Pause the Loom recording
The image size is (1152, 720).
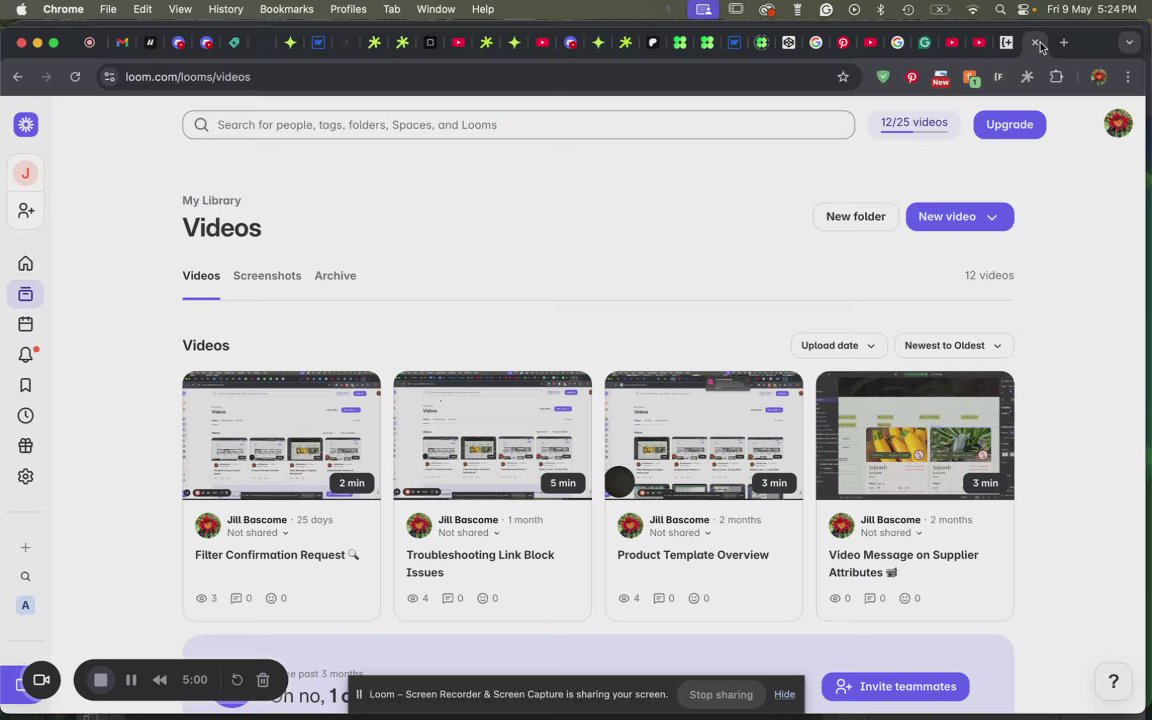click(x=132, y=680)
